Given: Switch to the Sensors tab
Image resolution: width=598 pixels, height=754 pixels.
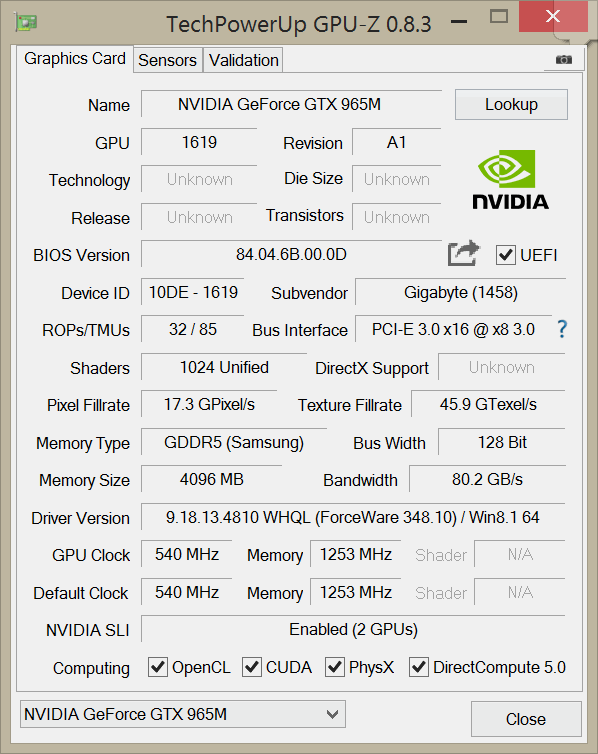Looking at the screenshot, I should pos(167,60).
